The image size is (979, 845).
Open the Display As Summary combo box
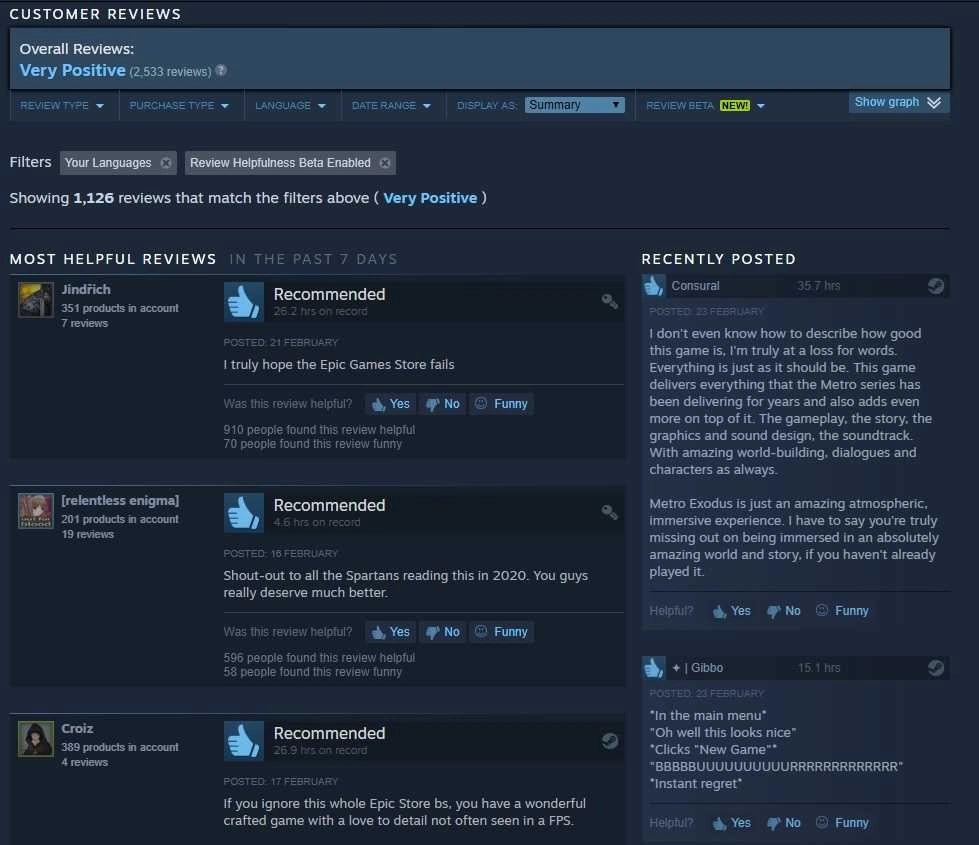[x=574, y=105]
